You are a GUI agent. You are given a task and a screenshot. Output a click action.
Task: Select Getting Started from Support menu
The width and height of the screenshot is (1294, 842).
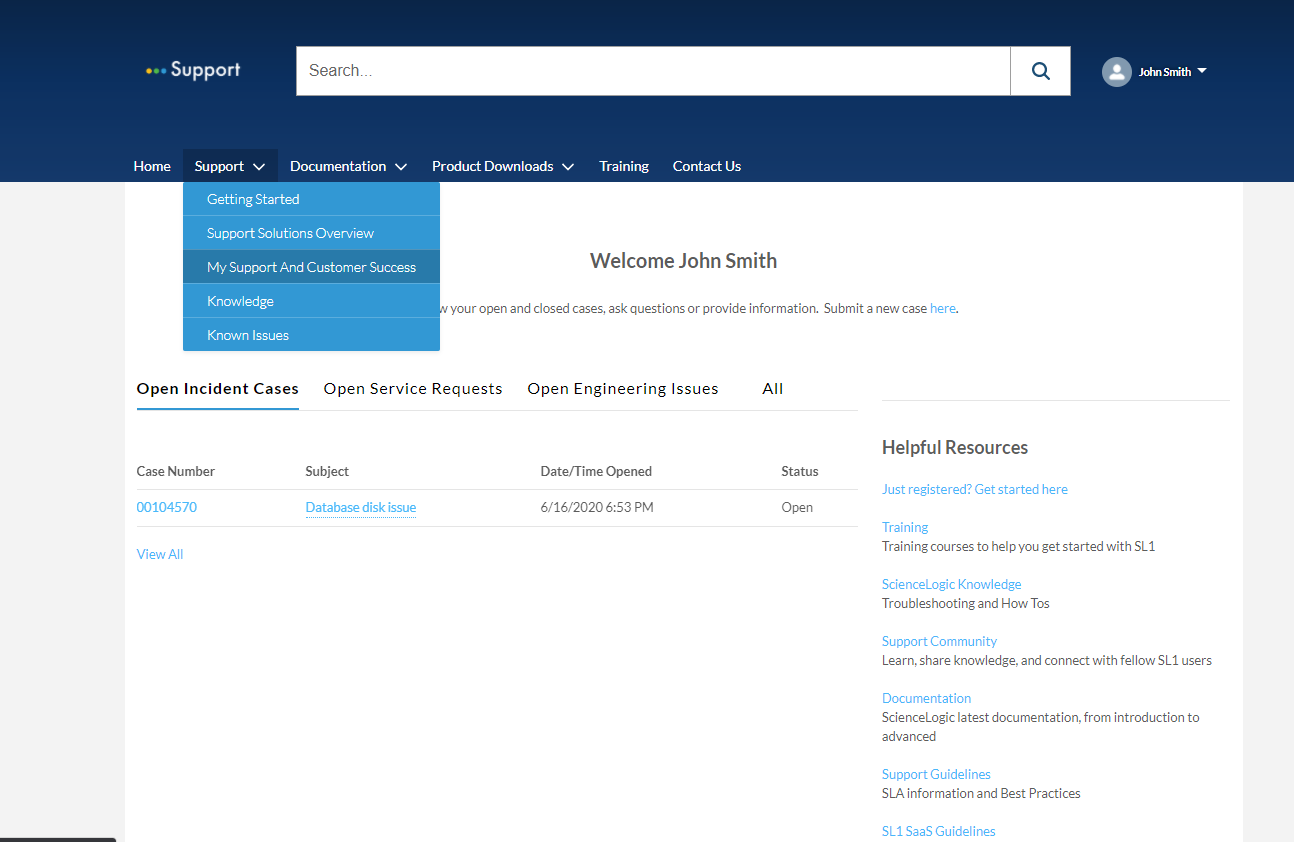click(x=253, y=199)
